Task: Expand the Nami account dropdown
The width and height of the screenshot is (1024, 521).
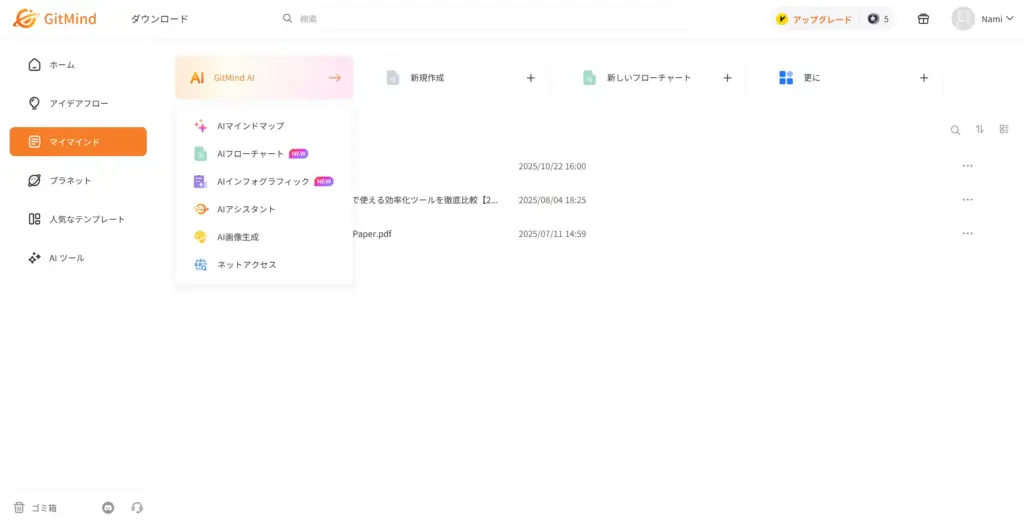Action: click(983, 19)
